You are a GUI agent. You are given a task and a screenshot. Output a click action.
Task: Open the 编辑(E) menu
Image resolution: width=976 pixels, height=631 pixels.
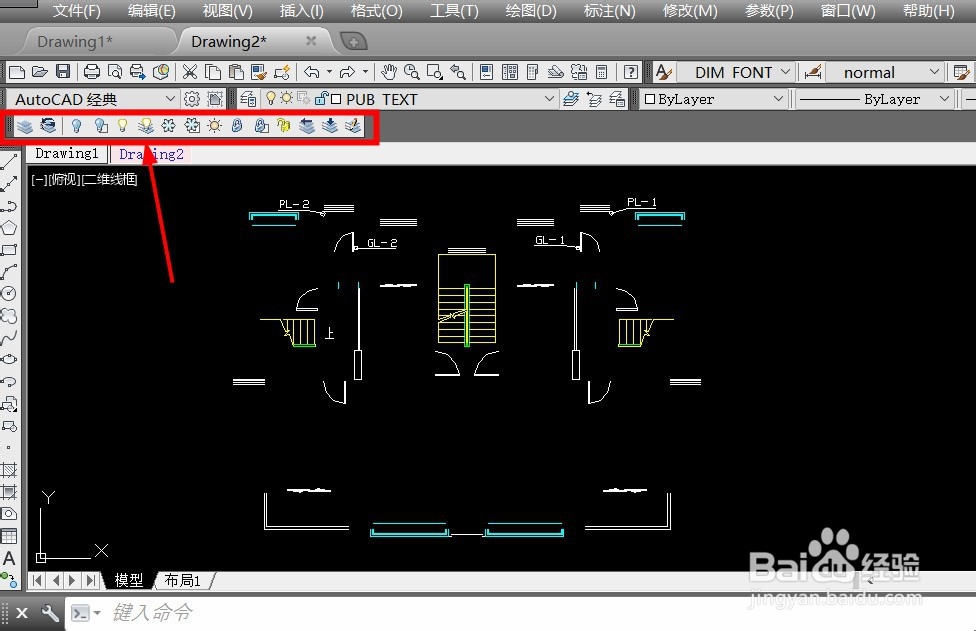pos(151,11)
